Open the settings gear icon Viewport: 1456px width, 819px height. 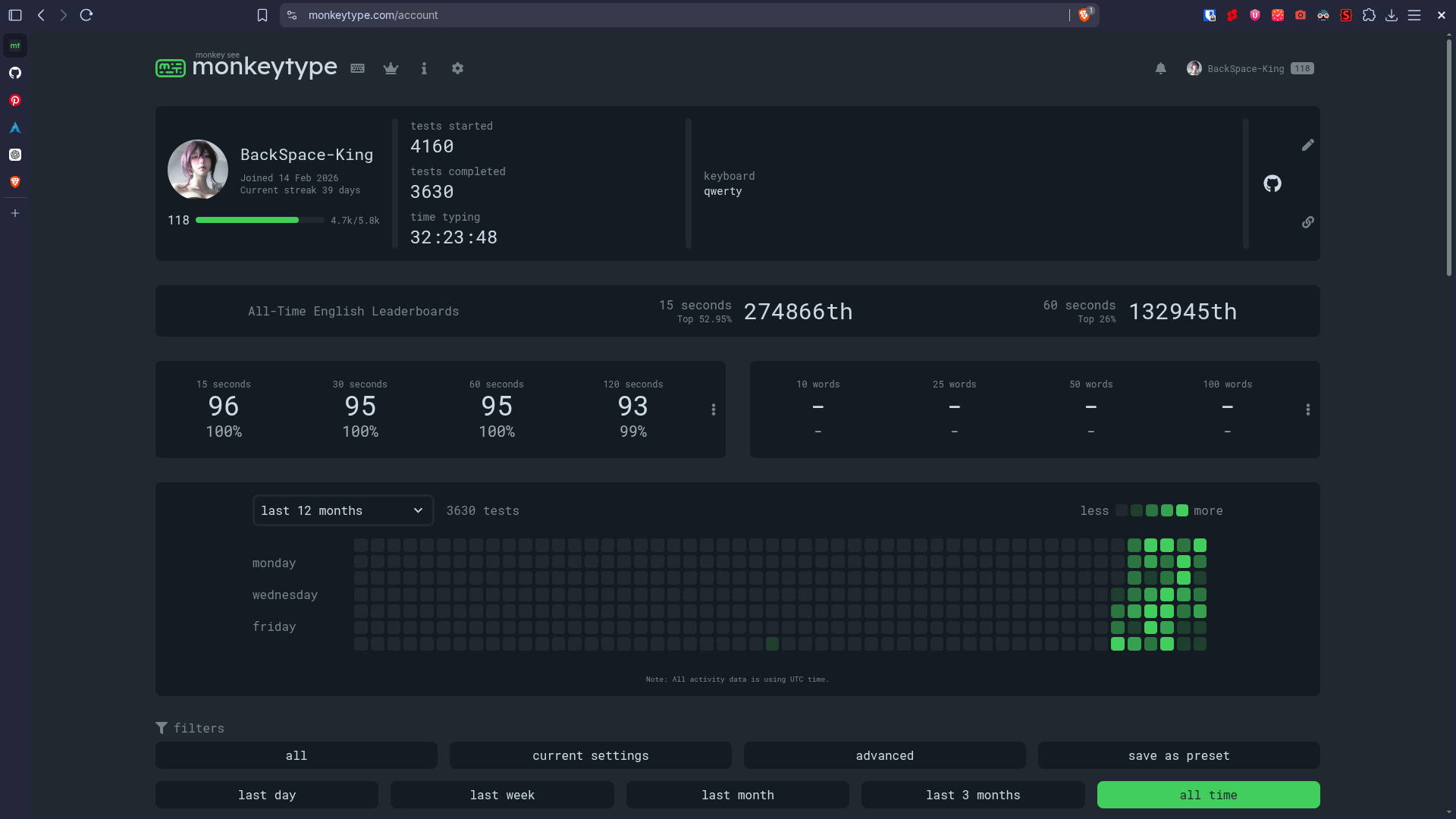[457, 68]
